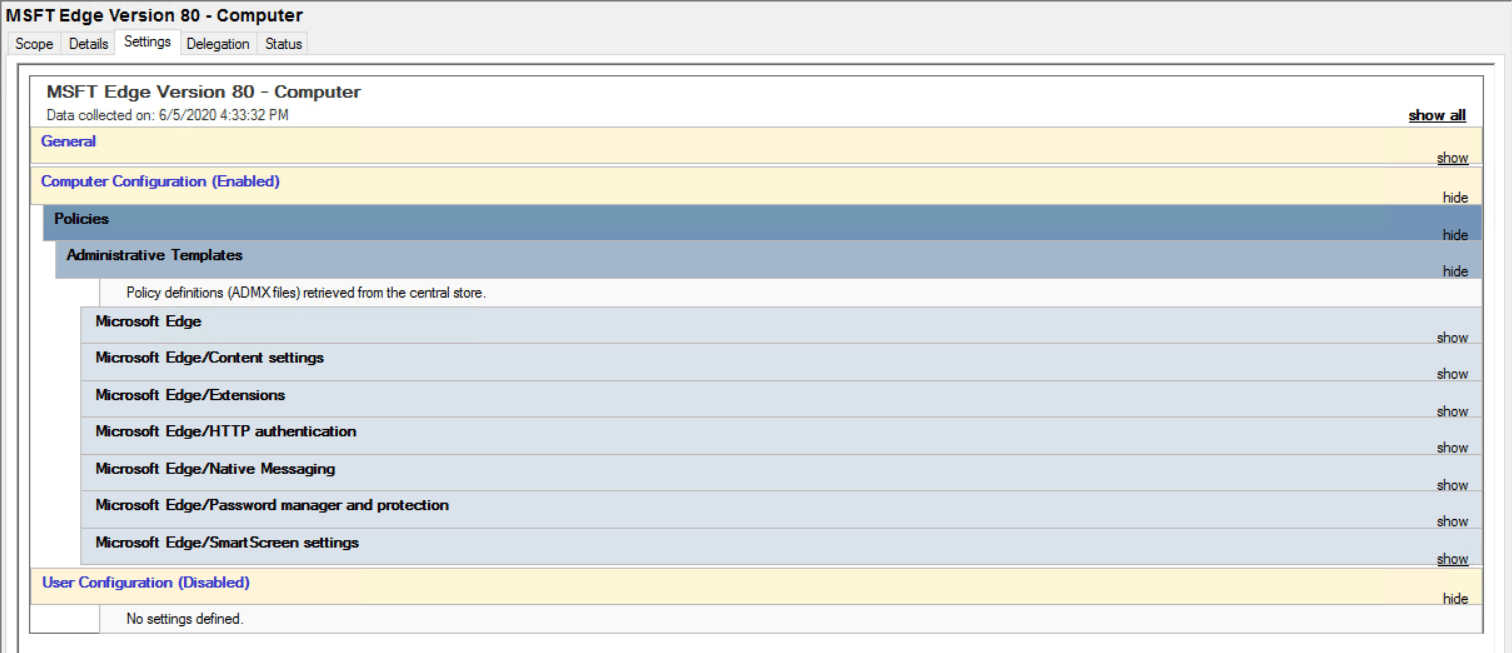Click the General heading
Screen dimensions: 1512x653
click(68, 141)
